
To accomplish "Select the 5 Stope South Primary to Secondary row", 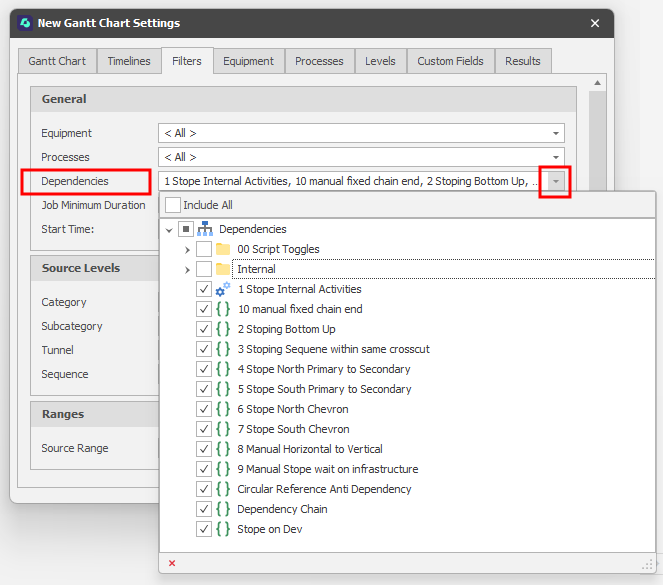I will click(x=324, y=389).
